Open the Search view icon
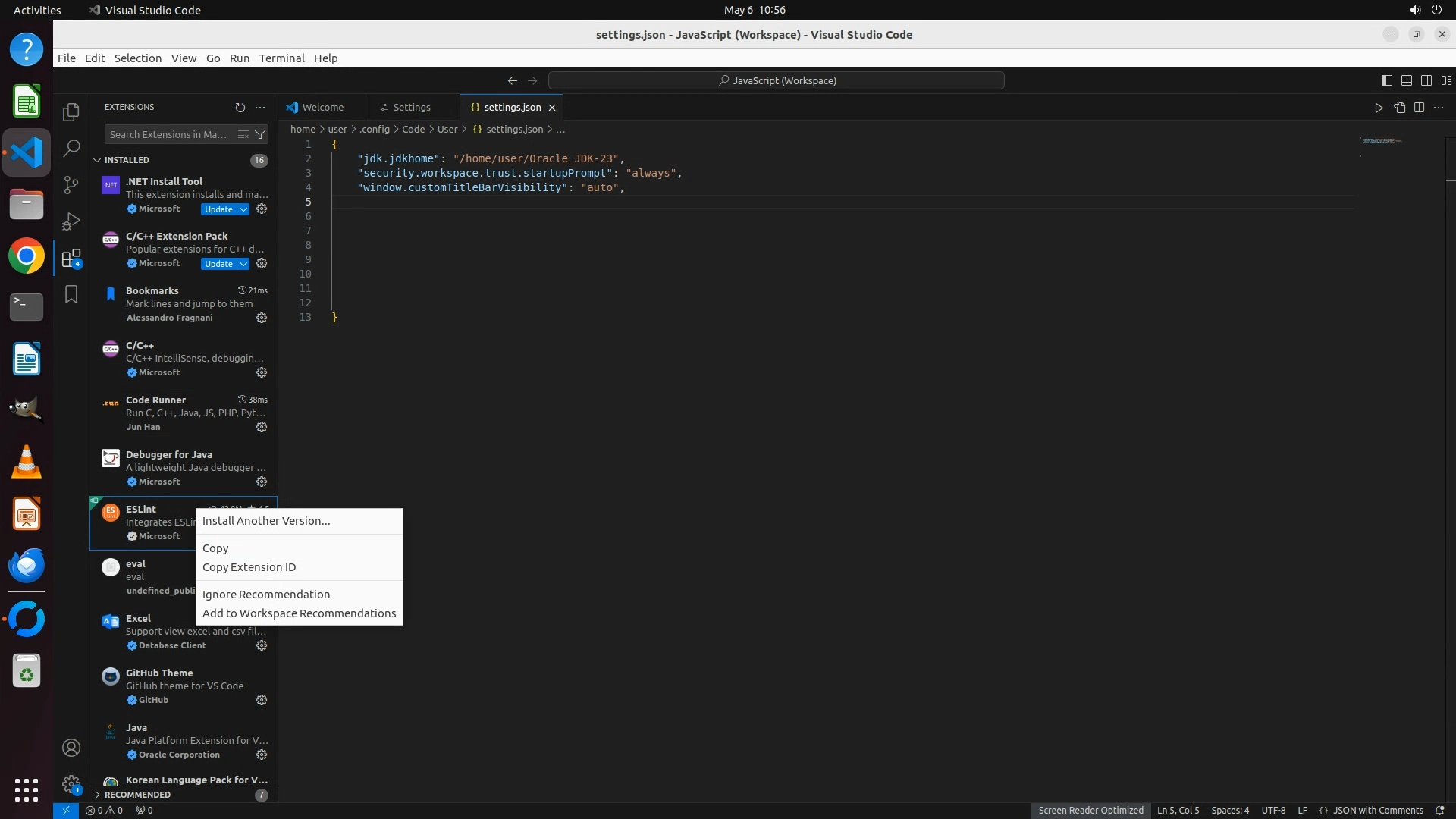This screenshot has width=1456, height=819. click(x=71, y=149)
